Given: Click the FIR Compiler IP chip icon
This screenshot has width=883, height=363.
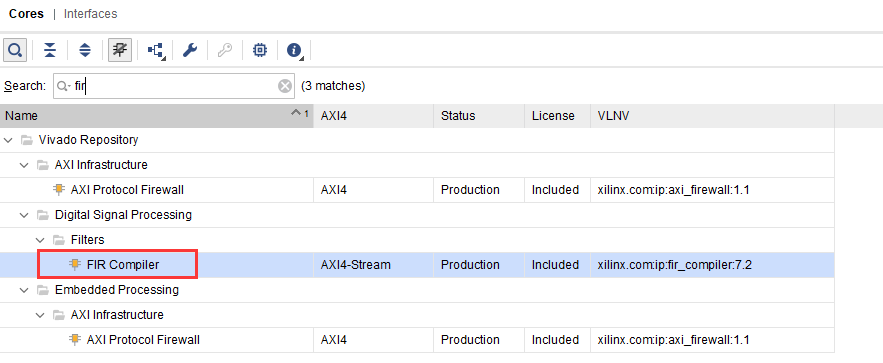Looking at the screenshot, I should (74, 265).
